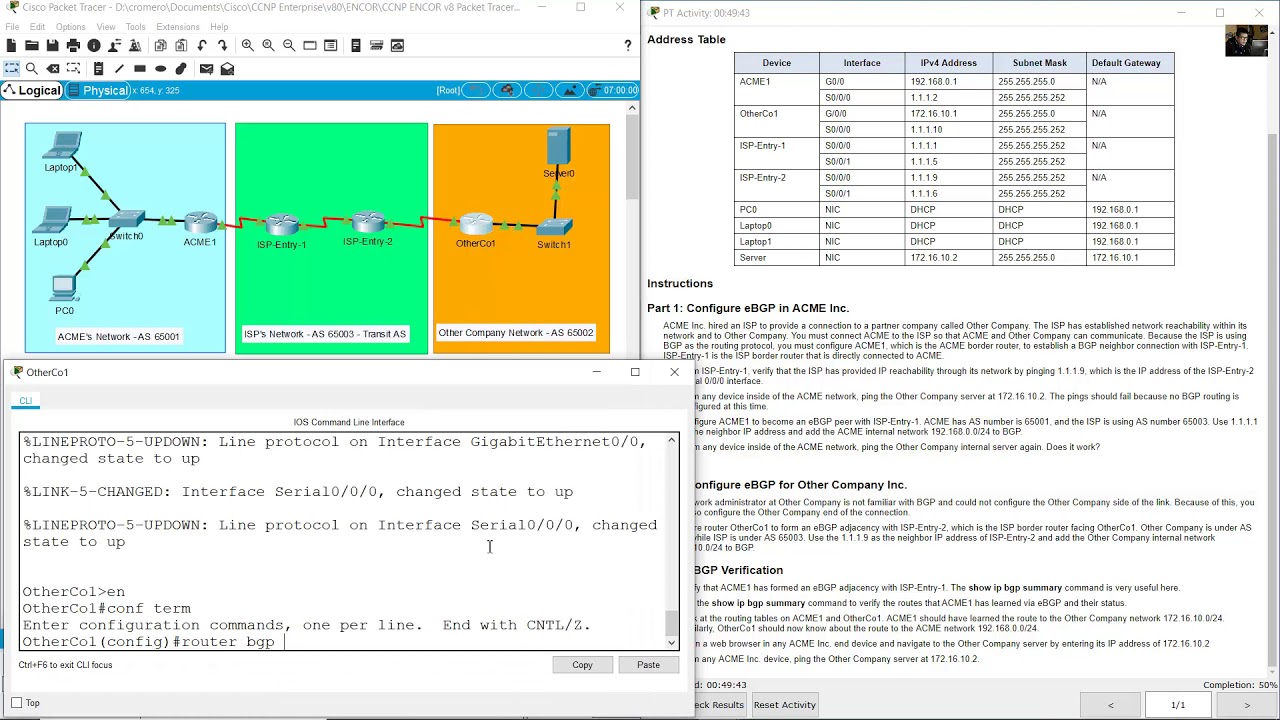Image resolution: width=1280 pixels, height=720 pixels.
Task: Click the Check Results button
Action: (x=719, y=705)
